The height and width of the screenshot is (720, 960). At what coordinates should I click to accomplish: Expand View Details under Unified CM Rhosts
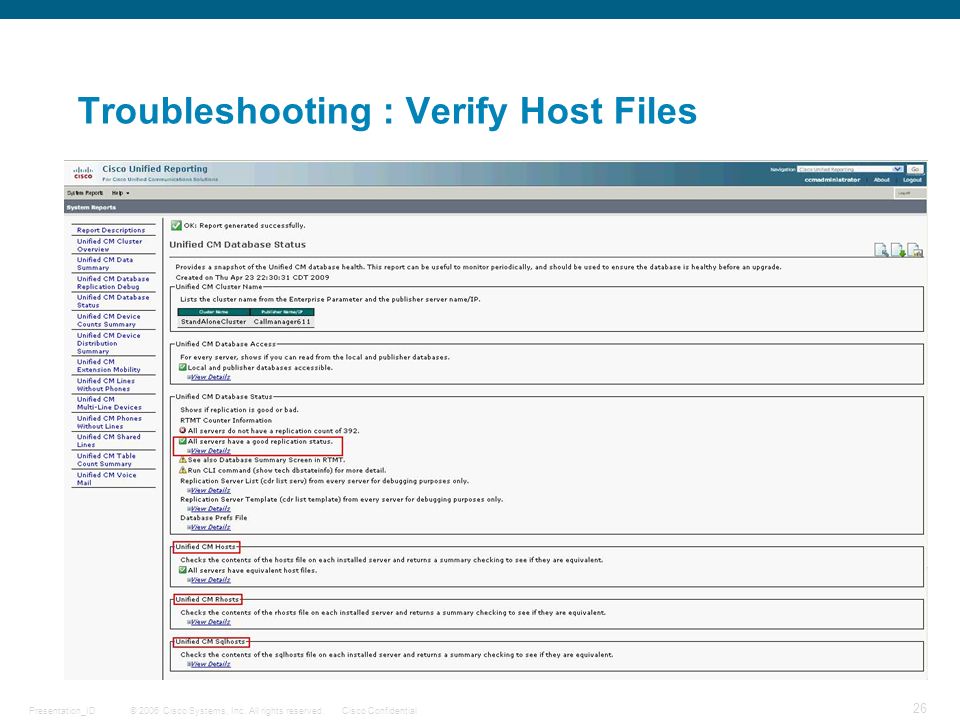tap(210, 622)
